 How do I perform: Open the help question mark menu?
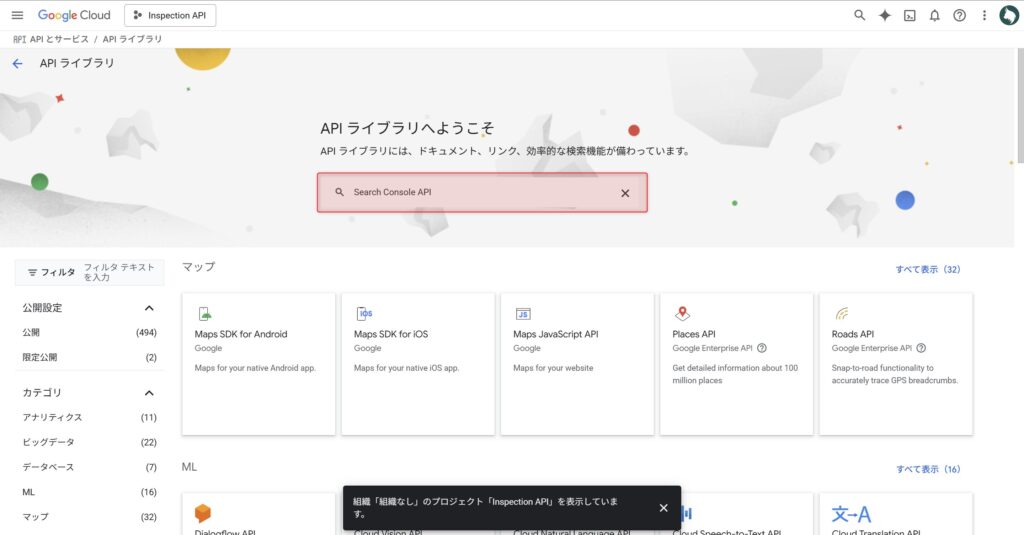(959, 15)
